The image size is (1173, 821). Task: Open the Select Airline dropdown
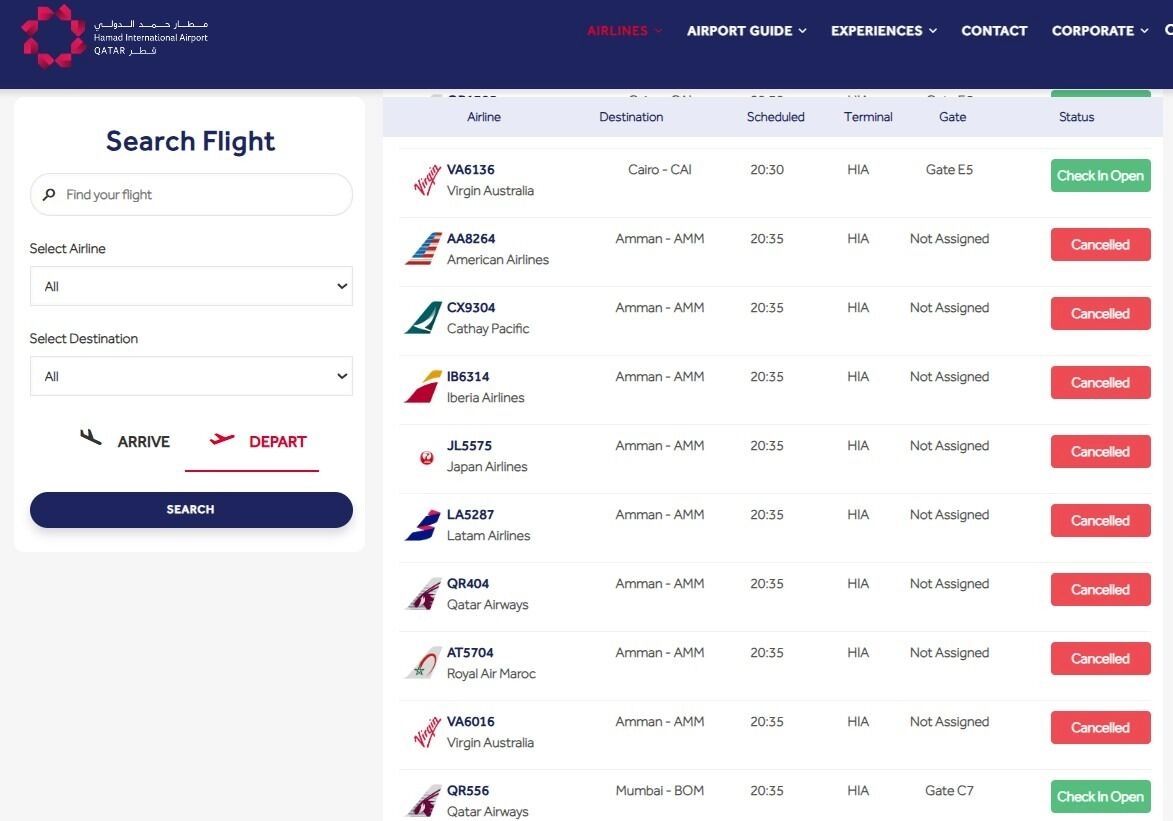pyautogui.click(x=191, y=286)
